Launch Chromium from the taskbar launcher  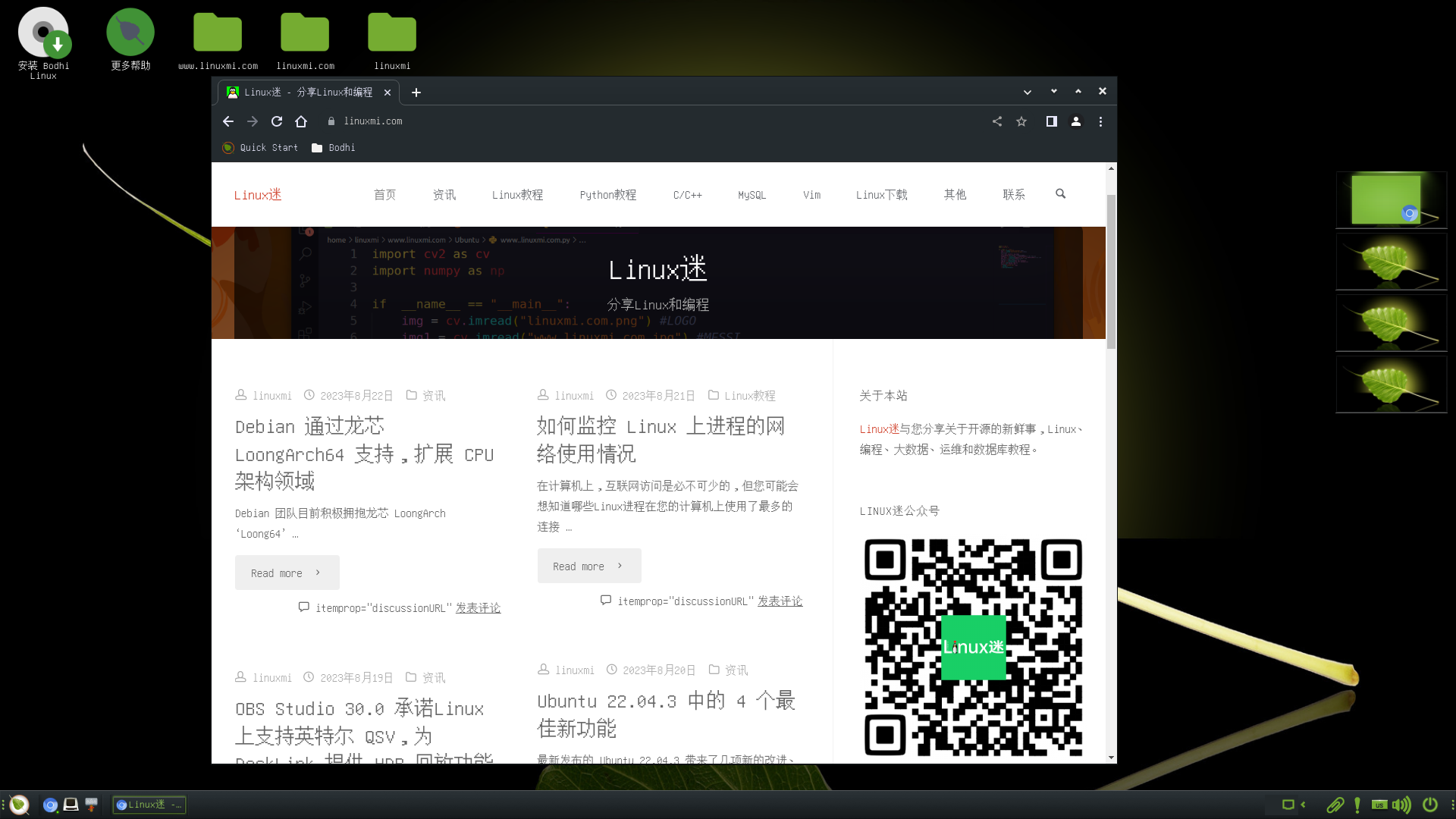pos(50,805)
